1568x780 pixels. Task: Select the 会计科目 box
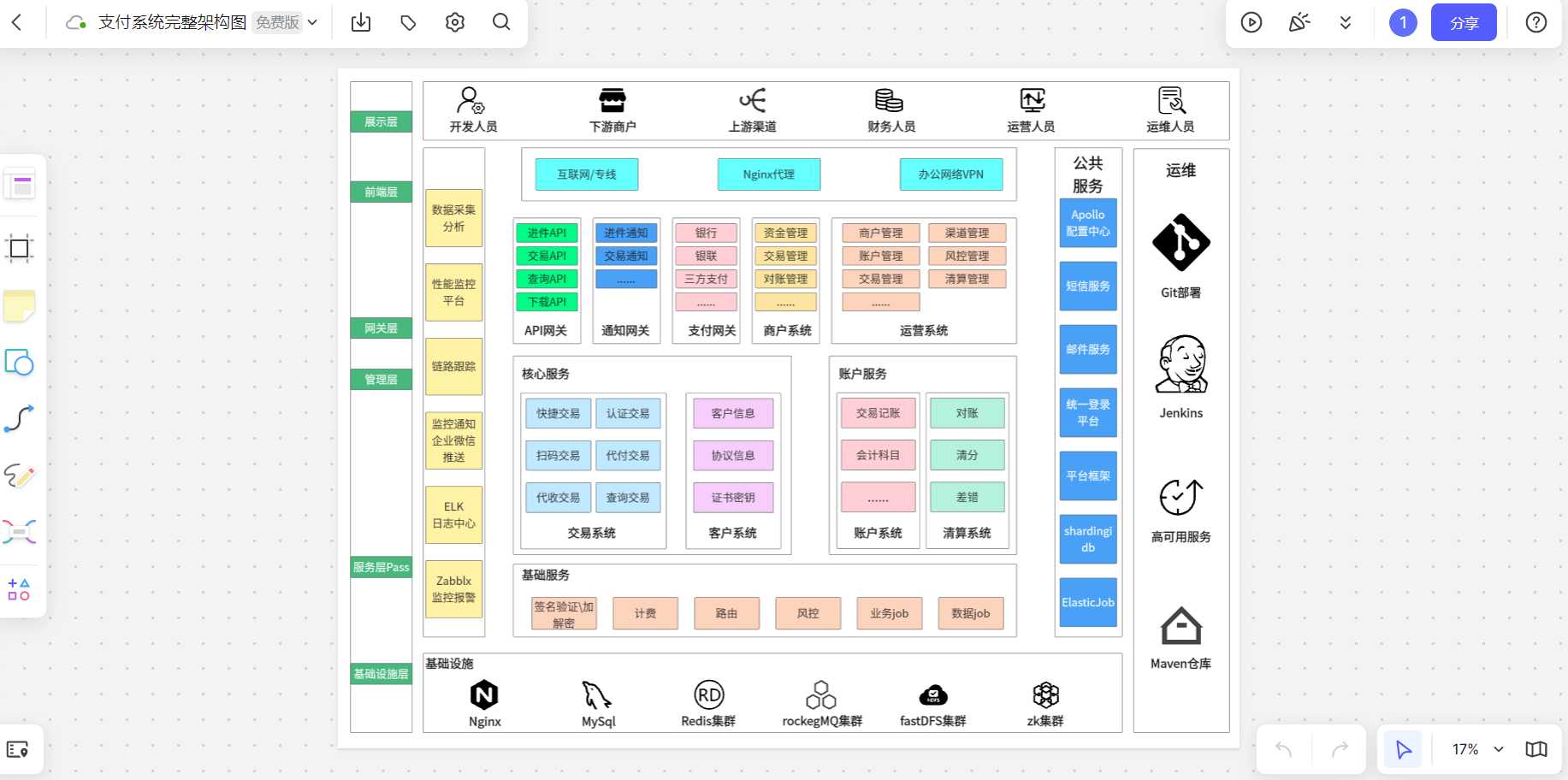coord(878,456)
